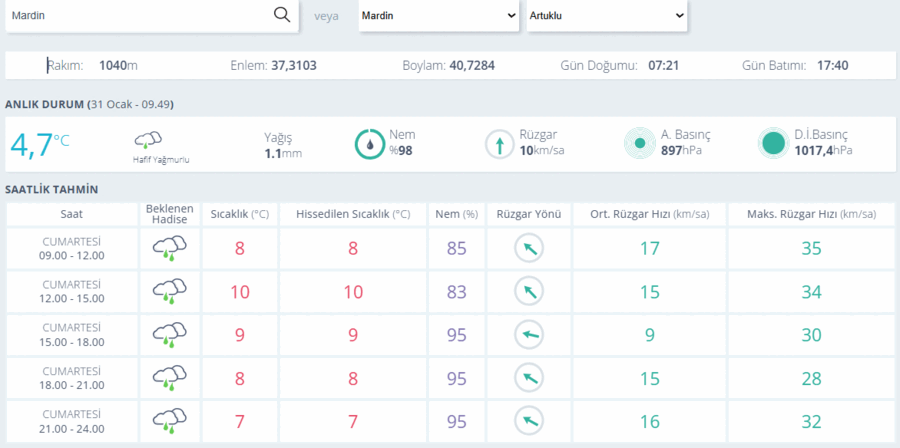The height and width of the screenshot is (448, 900).
Task: Click the Hafif Yağmurlu cloud icon
Action: tap(148, 141)
